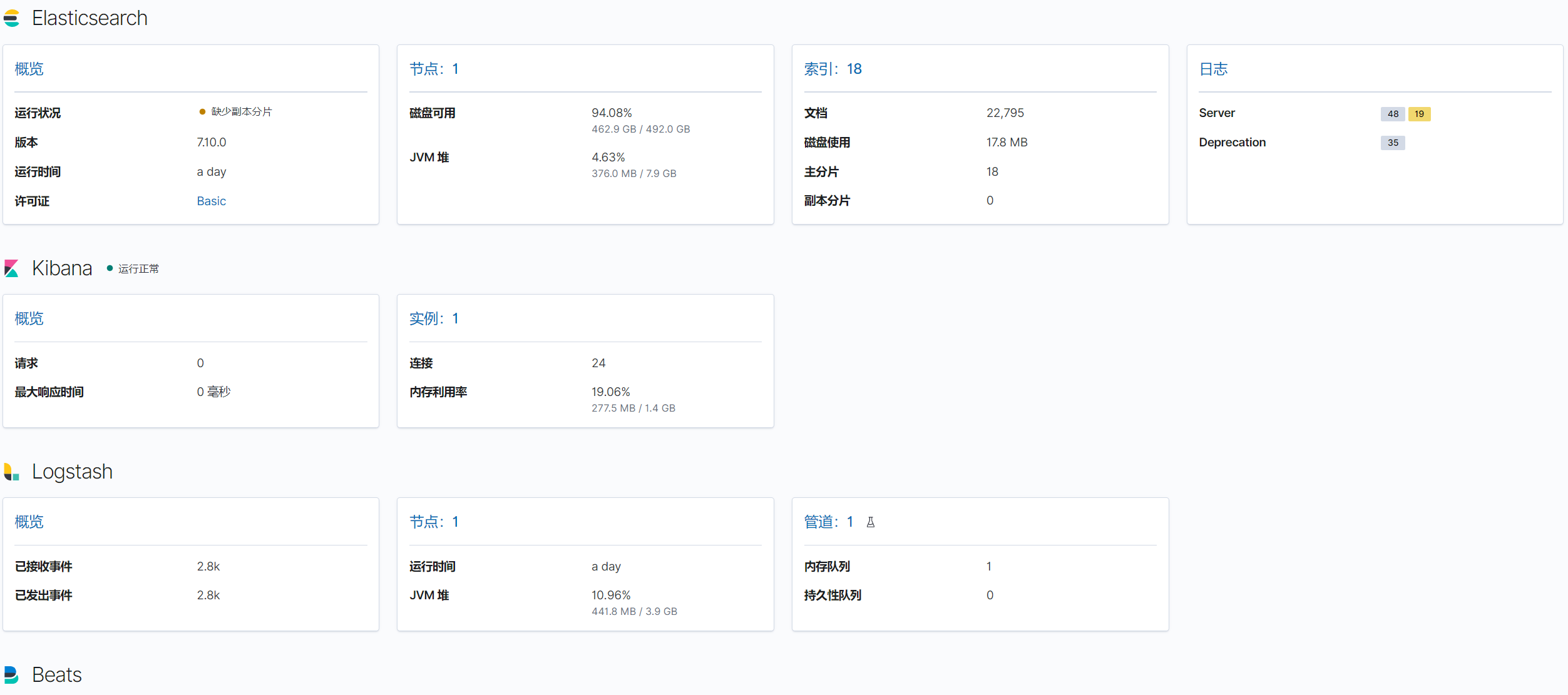Click the Deprecation log badge 35

tap(1393, 143)
